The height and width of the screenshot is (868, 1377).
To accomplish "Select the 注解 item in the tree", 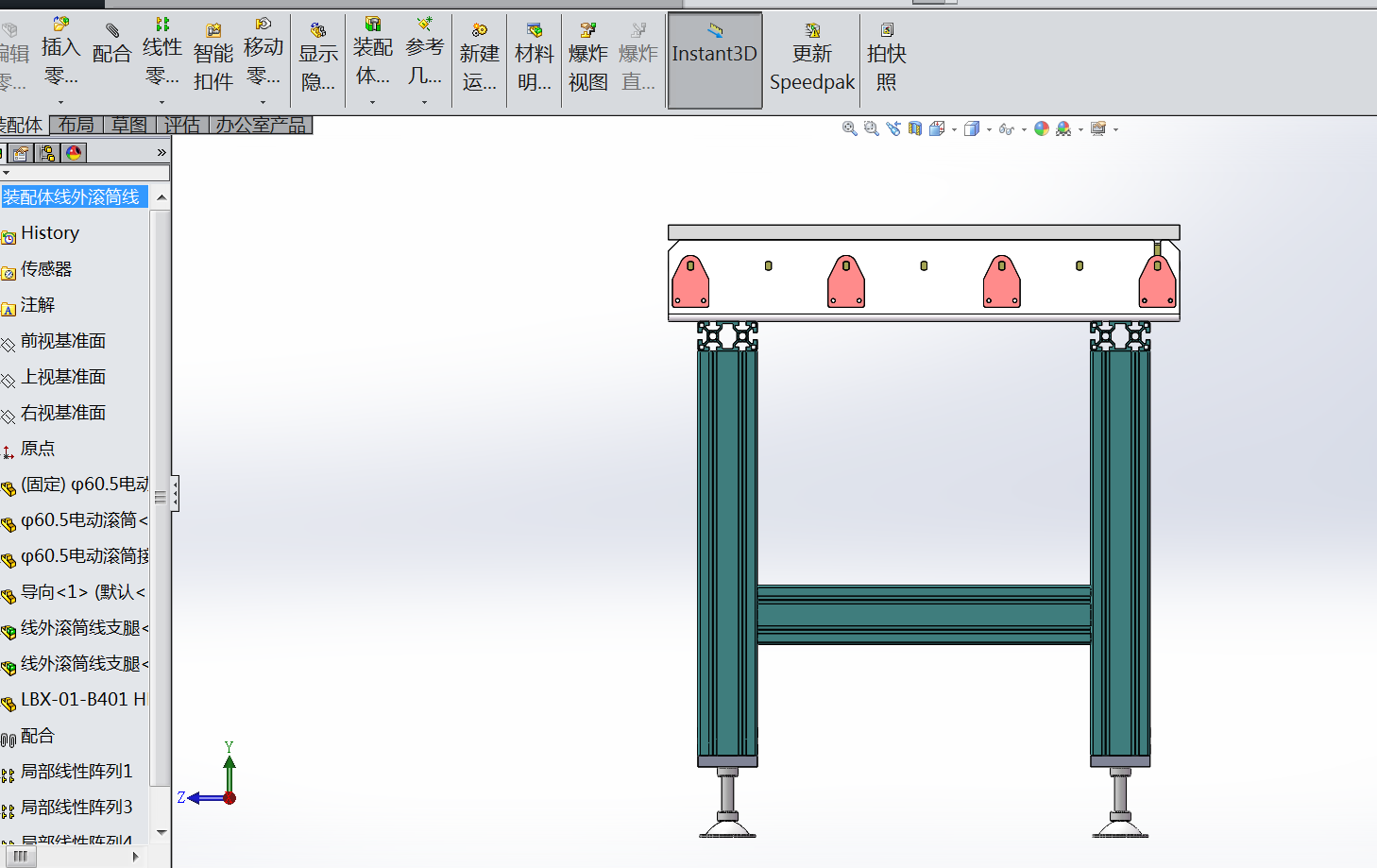I will 38,304.
